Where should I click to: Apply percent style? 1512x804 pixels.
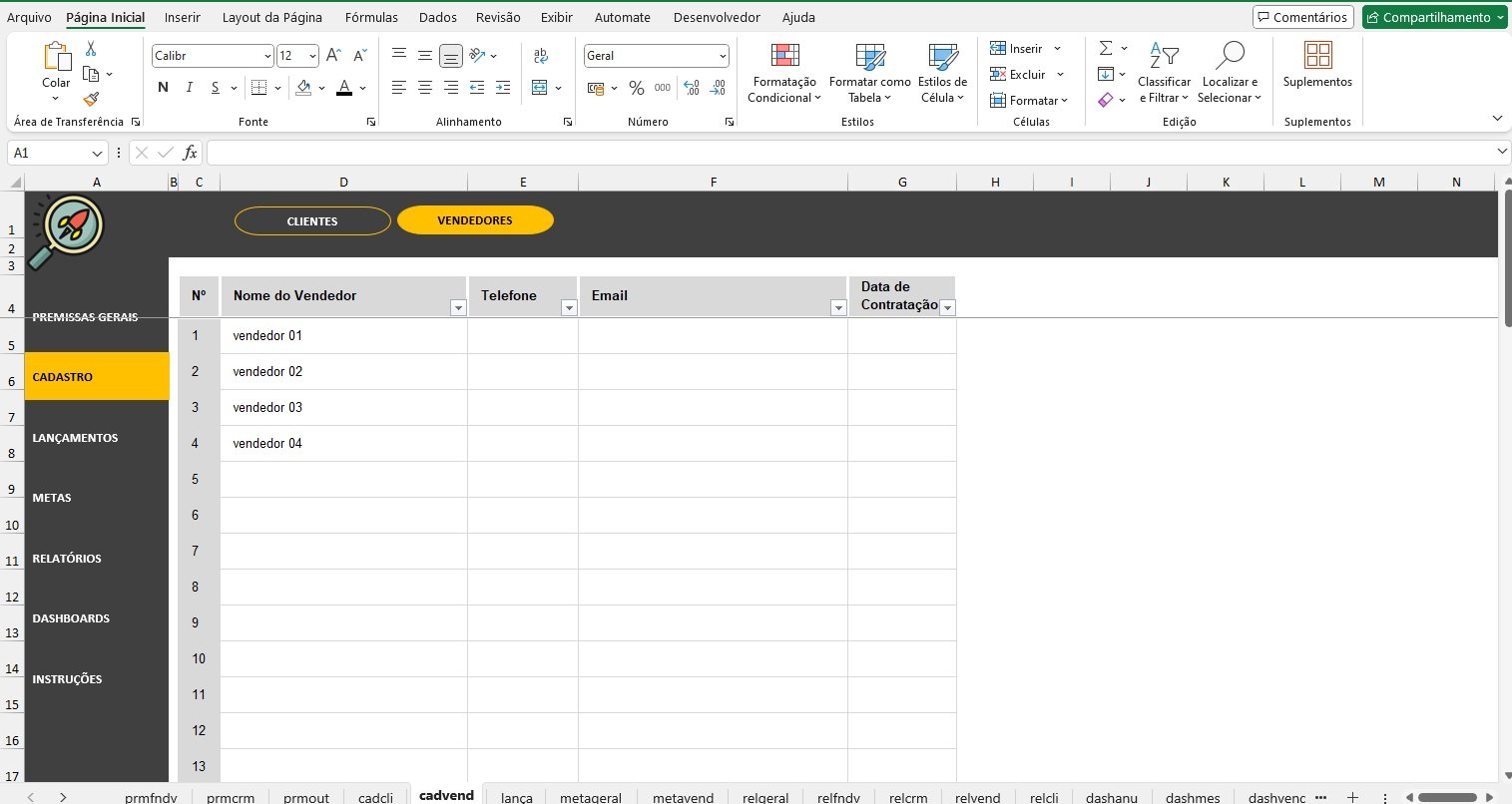636,88
